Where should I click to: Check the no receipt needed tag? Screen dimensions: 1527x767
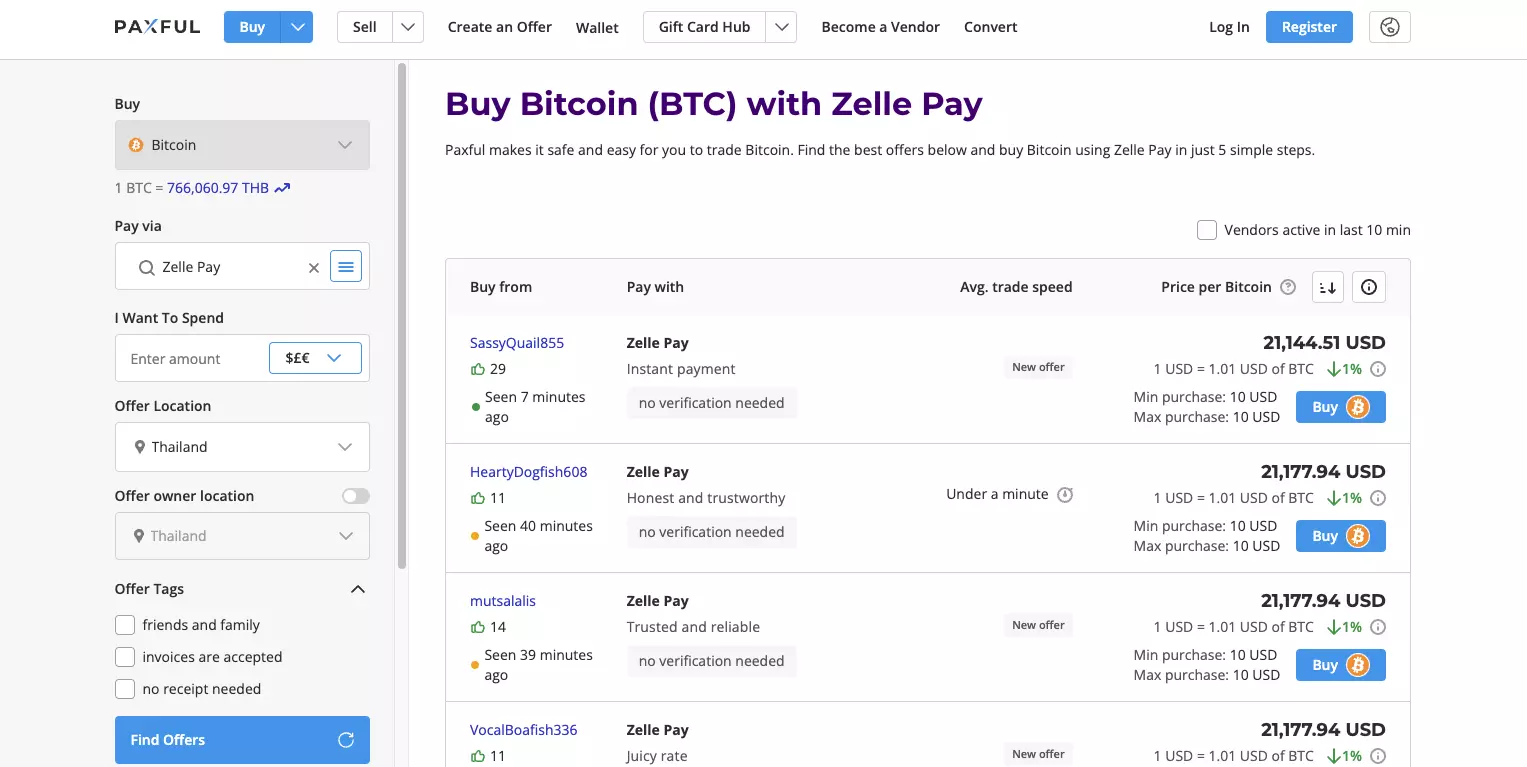point(125,689)
